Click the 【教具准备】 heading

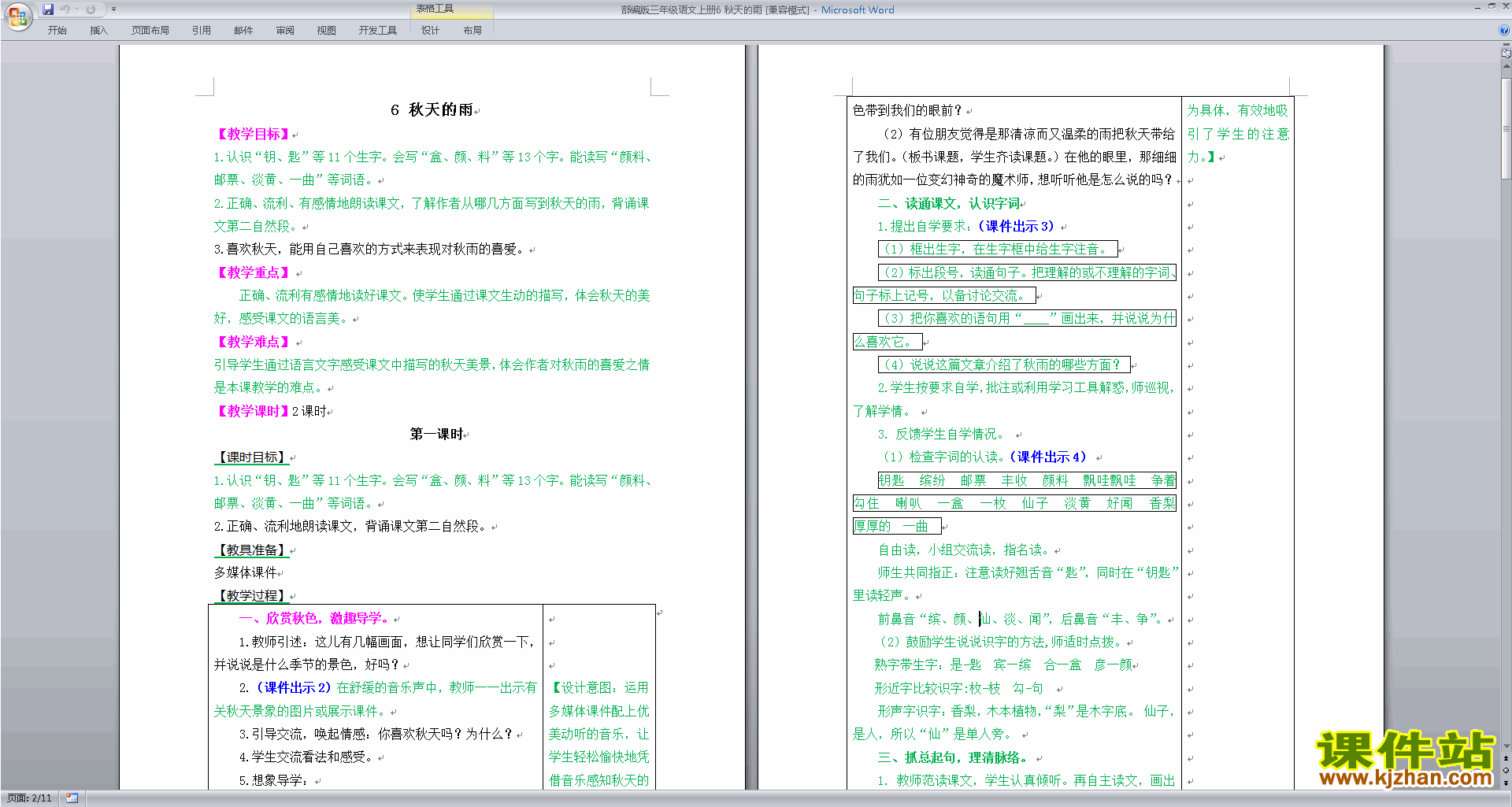pyautogui.click(x=252, y=550)
